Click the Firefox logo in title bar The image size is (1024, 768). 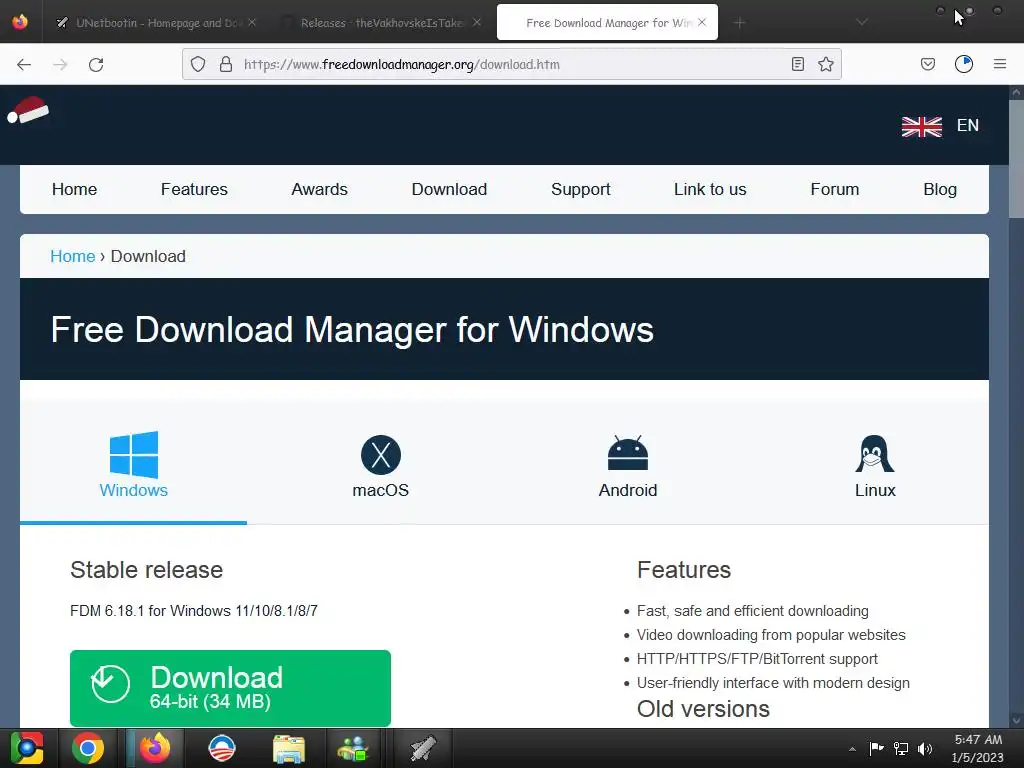[20, 22]
